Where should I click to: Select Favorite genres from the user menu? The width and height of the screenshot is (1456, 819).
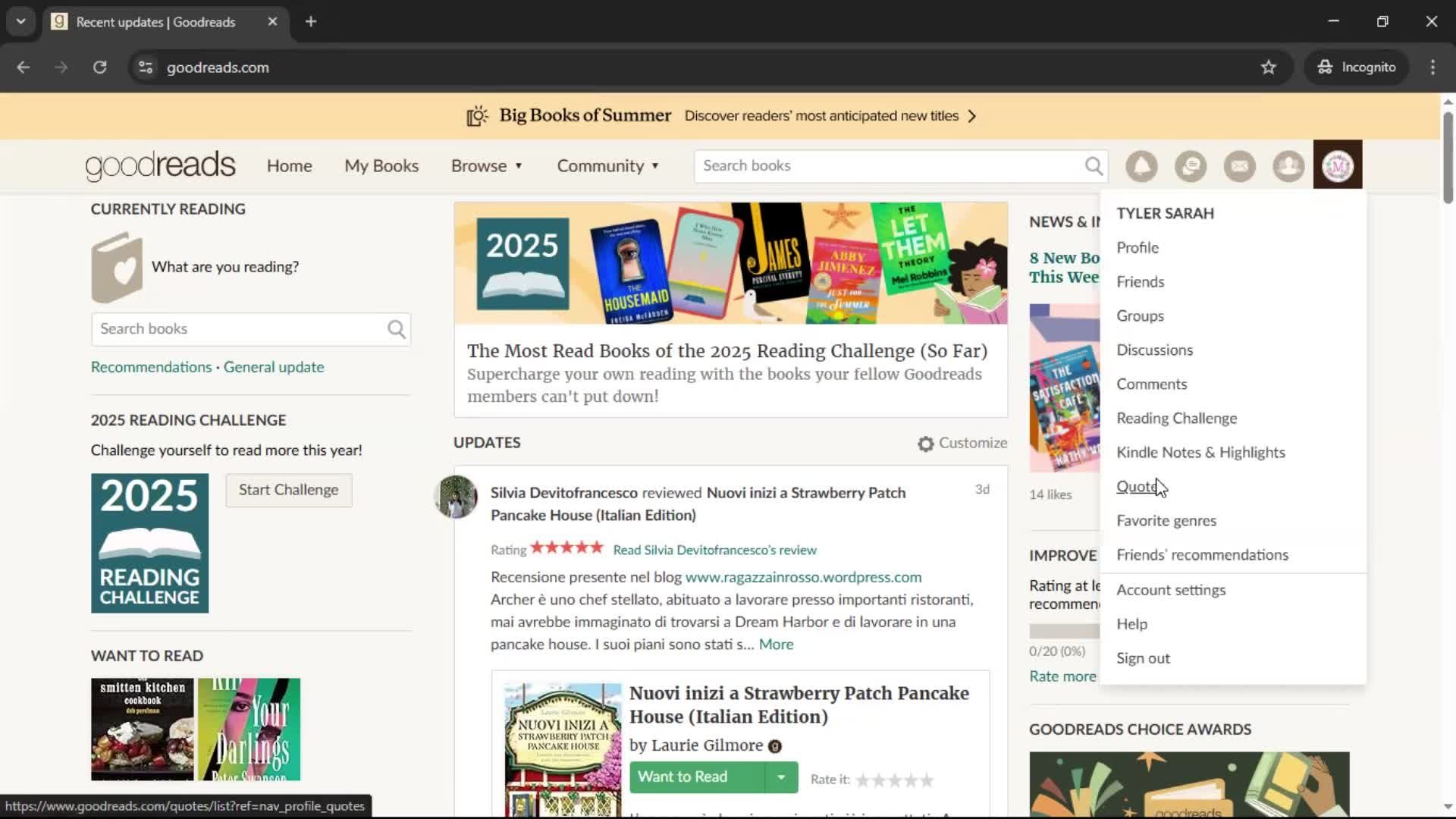(1166, 521)
